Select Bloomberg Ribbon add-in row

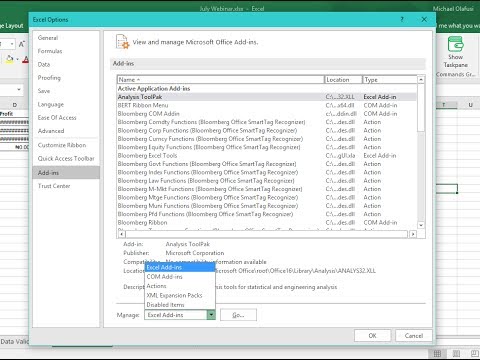click(x=267, y=222)
